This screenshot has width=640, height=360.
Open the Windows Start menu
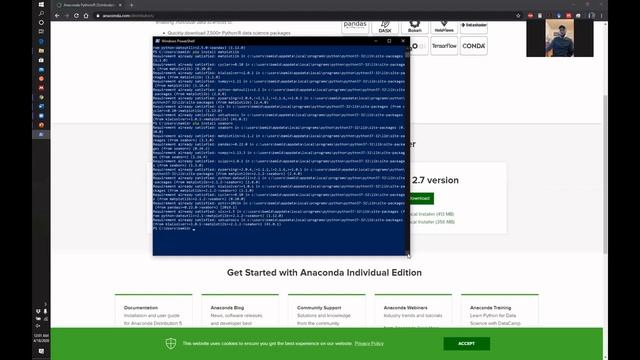[41, 4]
